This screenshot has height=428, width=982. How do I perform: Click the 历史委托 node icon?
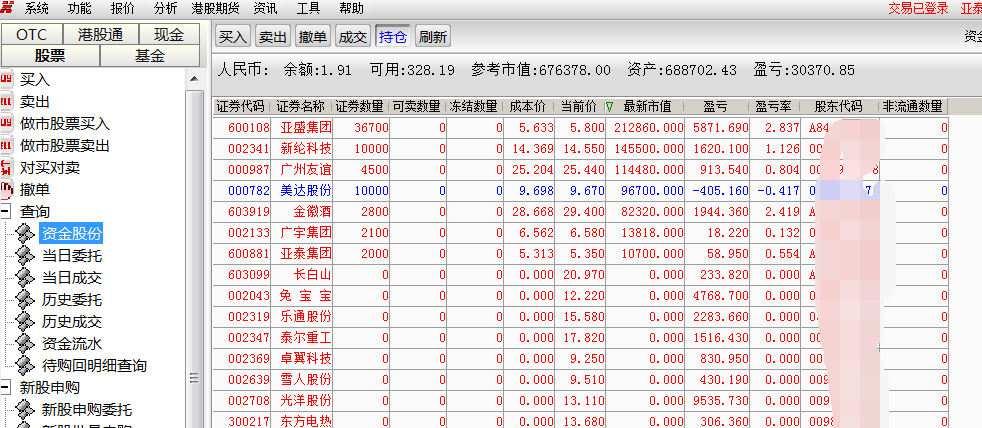tap(26, 300)
